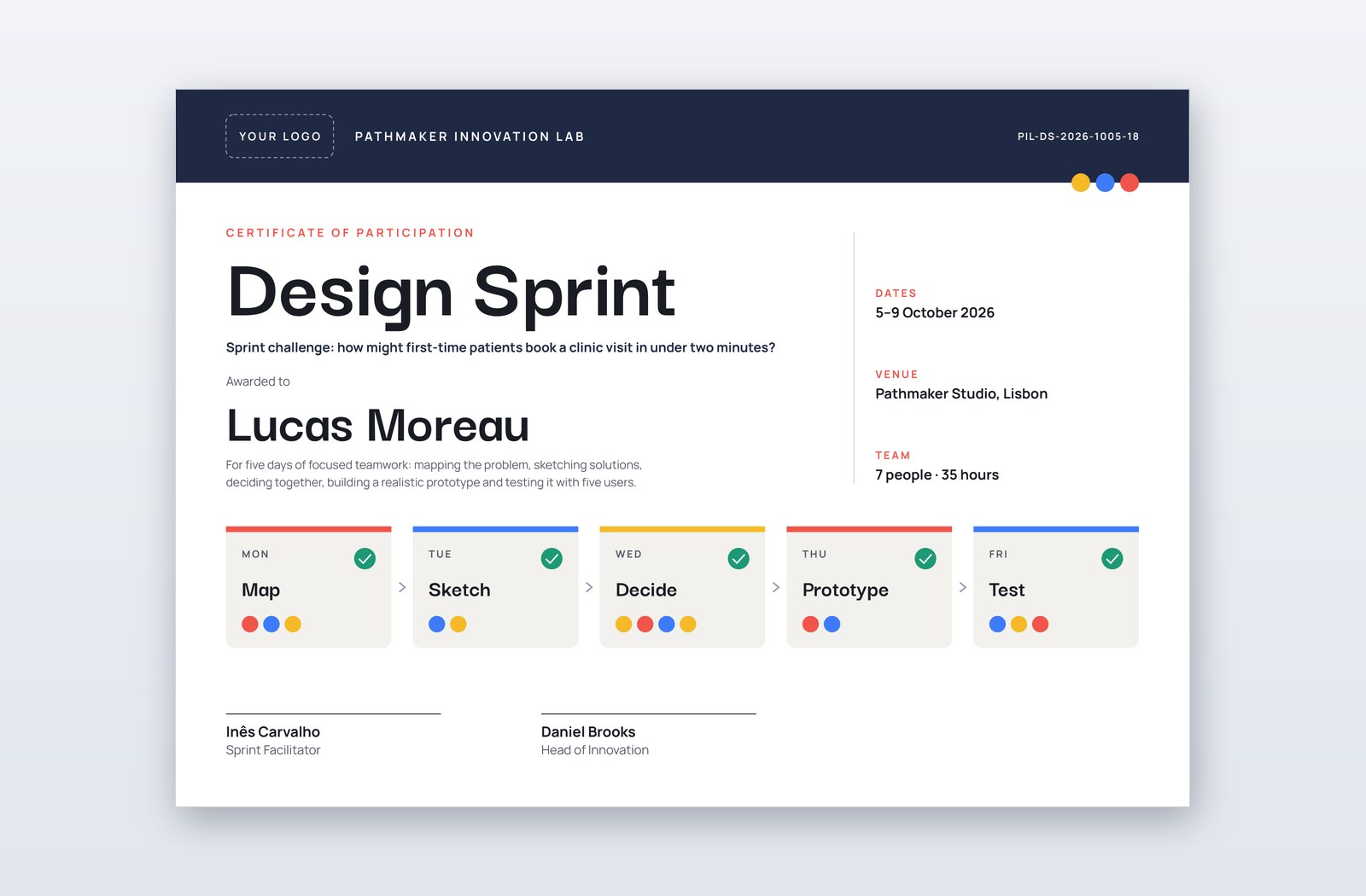The height and width of the screenshot is (896, 1366).
Task: Click the green checkmark on the FRI card
Action: tap(1112, 559)
